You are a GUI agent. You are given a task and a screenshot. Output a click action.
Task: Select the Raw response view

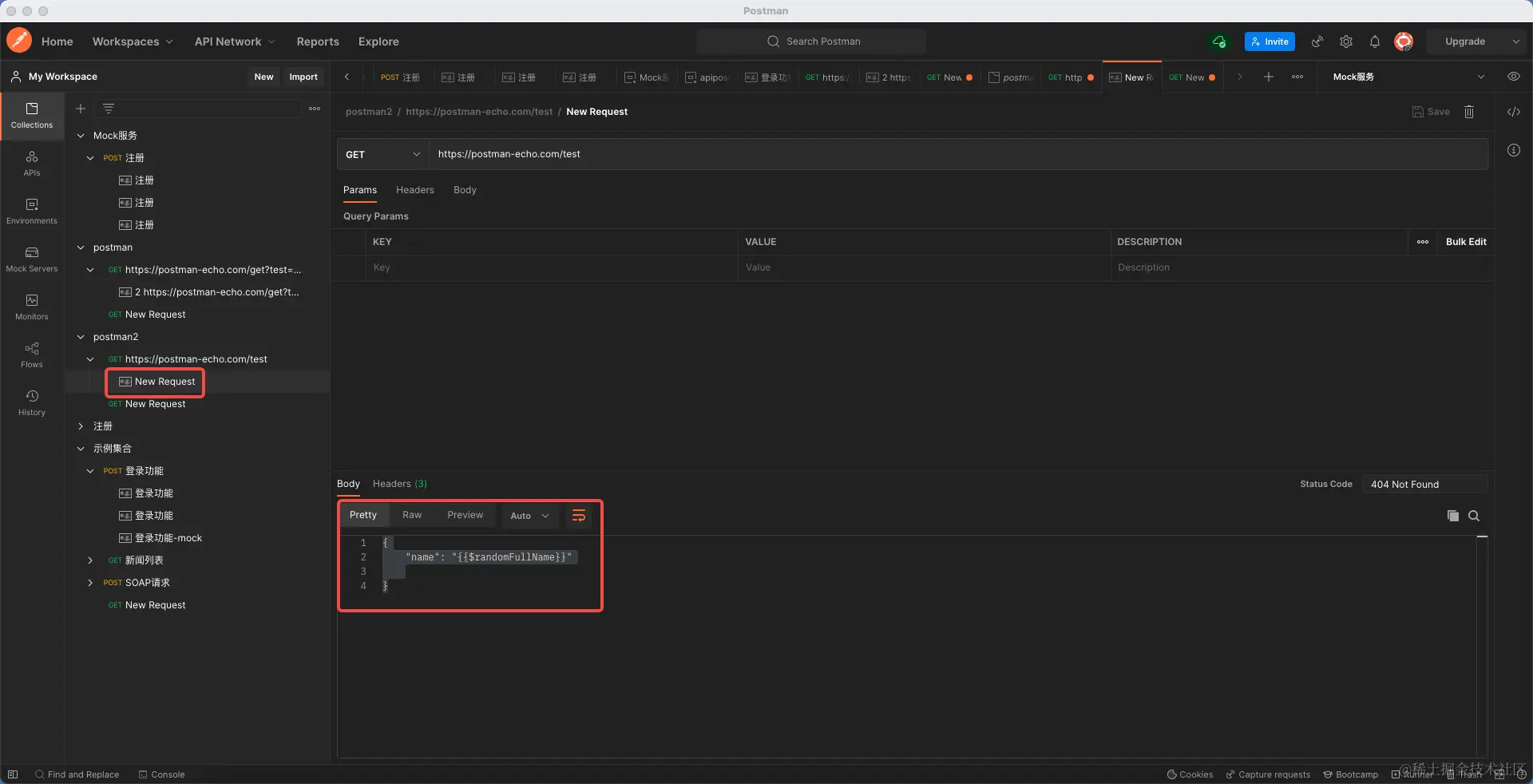[x=412, y=515]
